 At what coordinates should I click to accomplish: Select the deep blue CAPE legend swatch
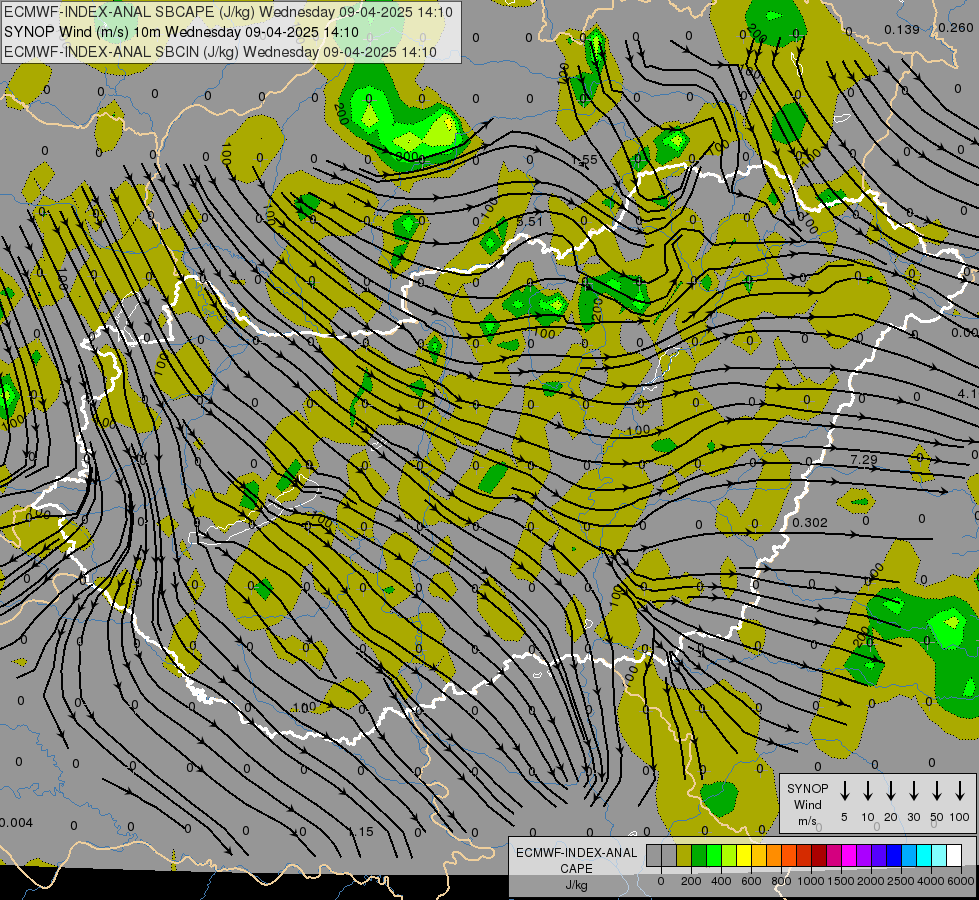pyautogui.click(x=895, y=855)
